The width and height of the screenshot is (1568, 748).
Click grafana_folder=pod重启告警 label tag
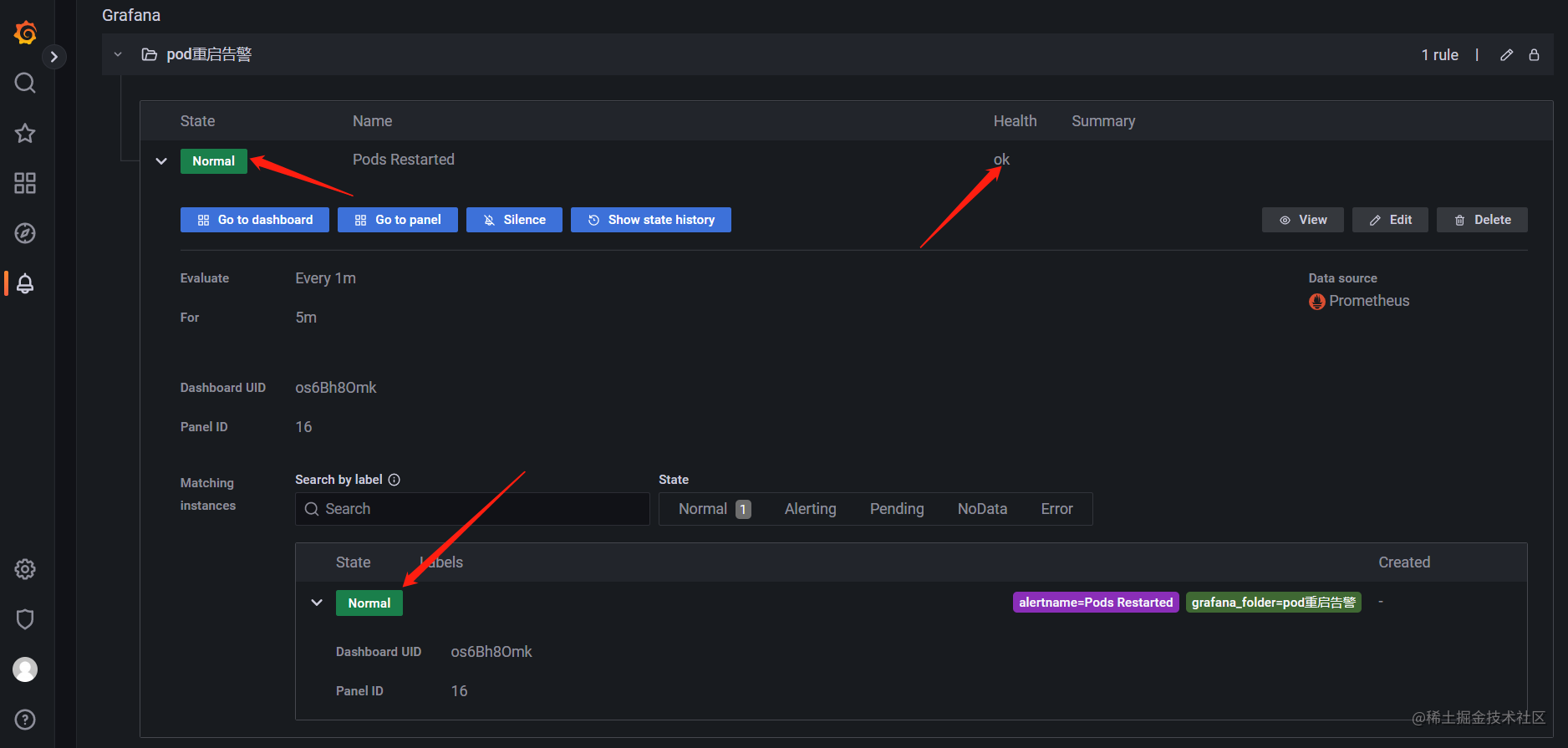click(1274, 603)
